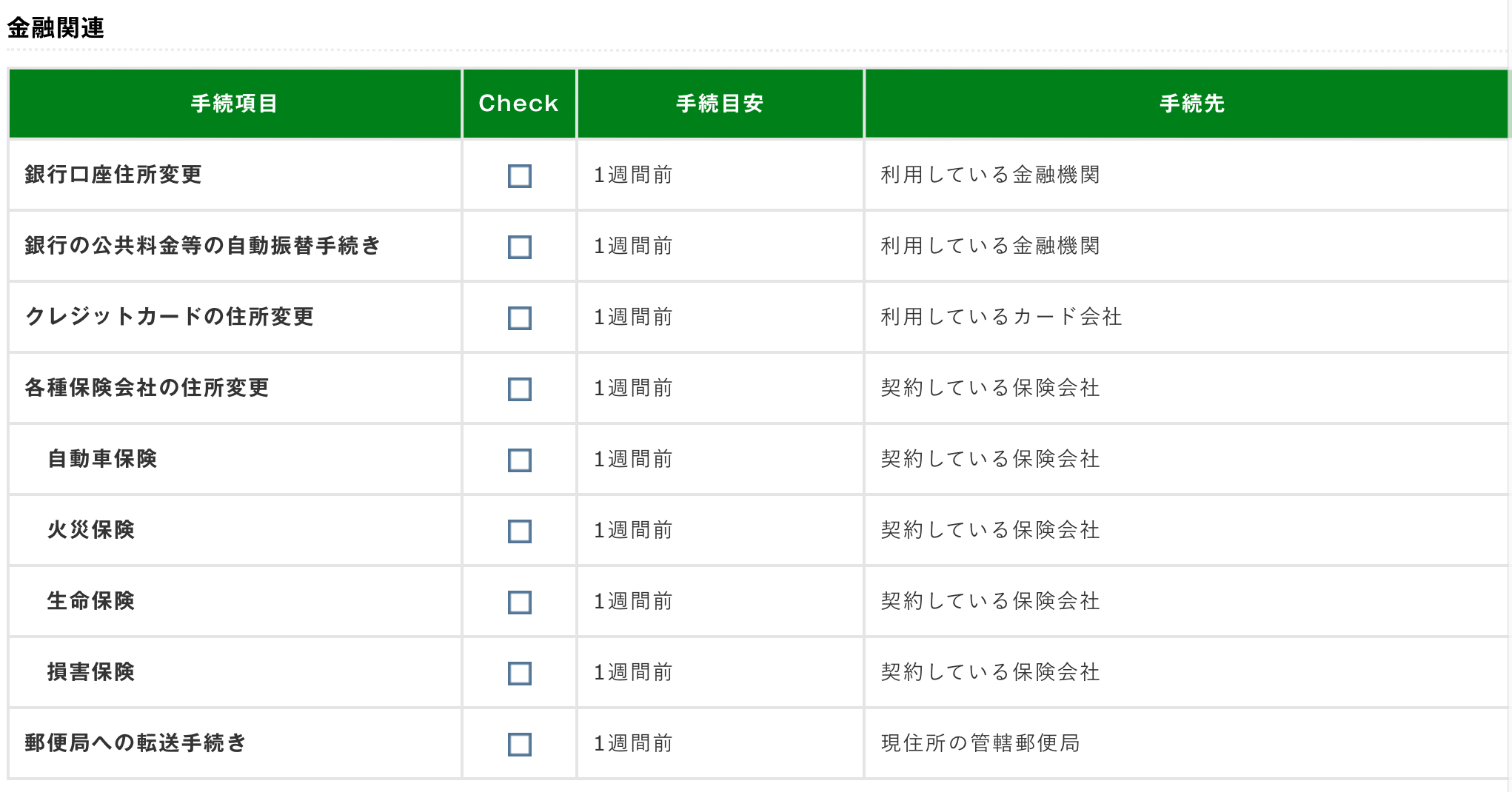Click the 手続先 column header
This screenshot has height=792, width=1512.
point(1192,104)
